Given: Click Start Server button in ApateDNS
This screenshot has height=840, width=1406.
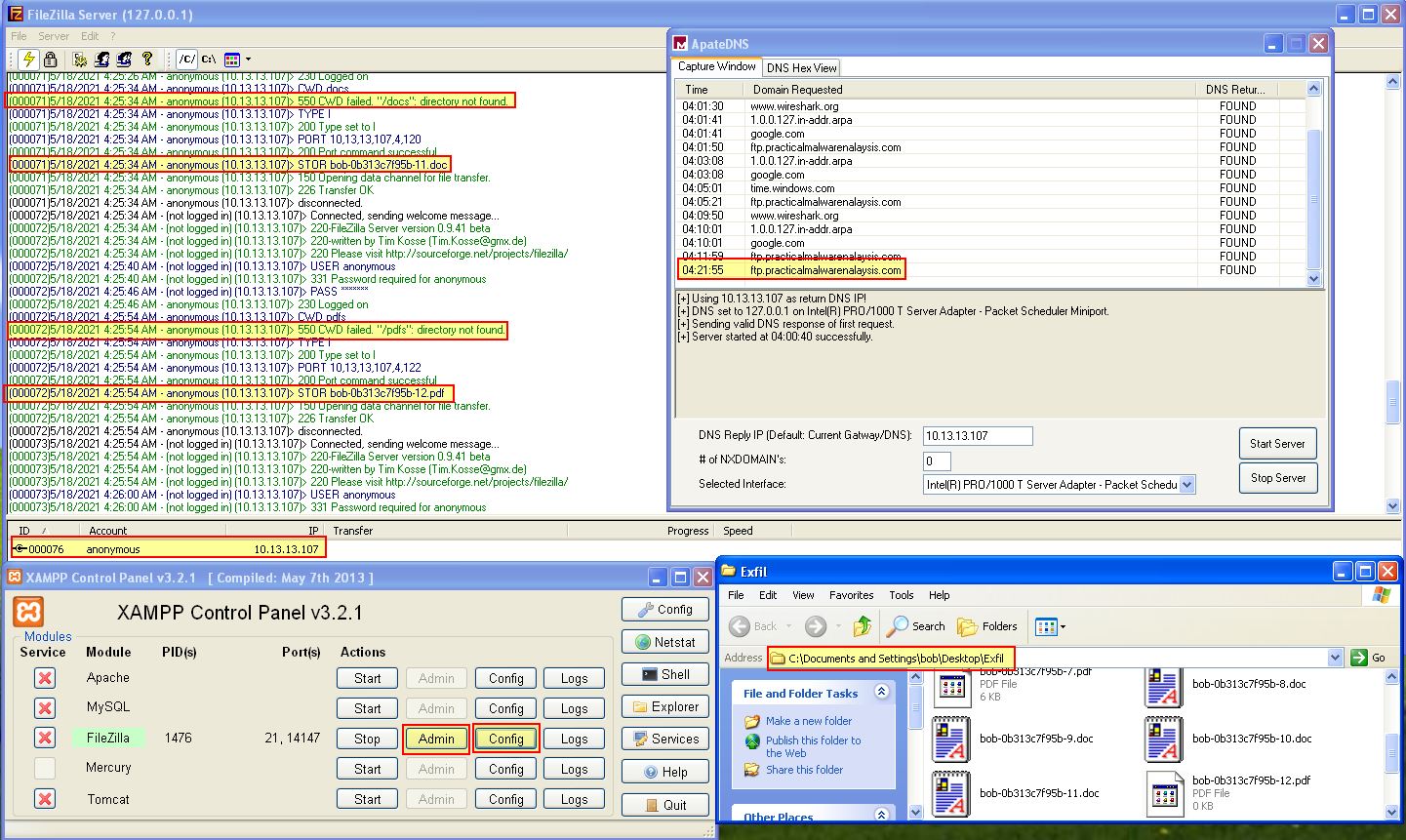Looking at the screenshot, I should tap(1277, 443).
